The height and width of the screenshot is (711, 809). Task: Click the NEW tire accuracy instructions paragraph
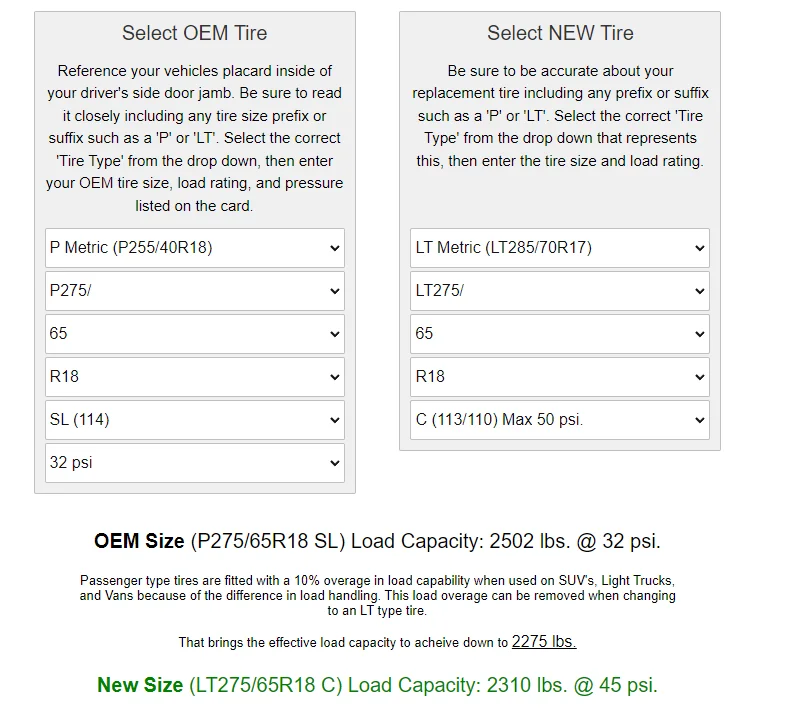pyautogui.click(x=560, y=116)
